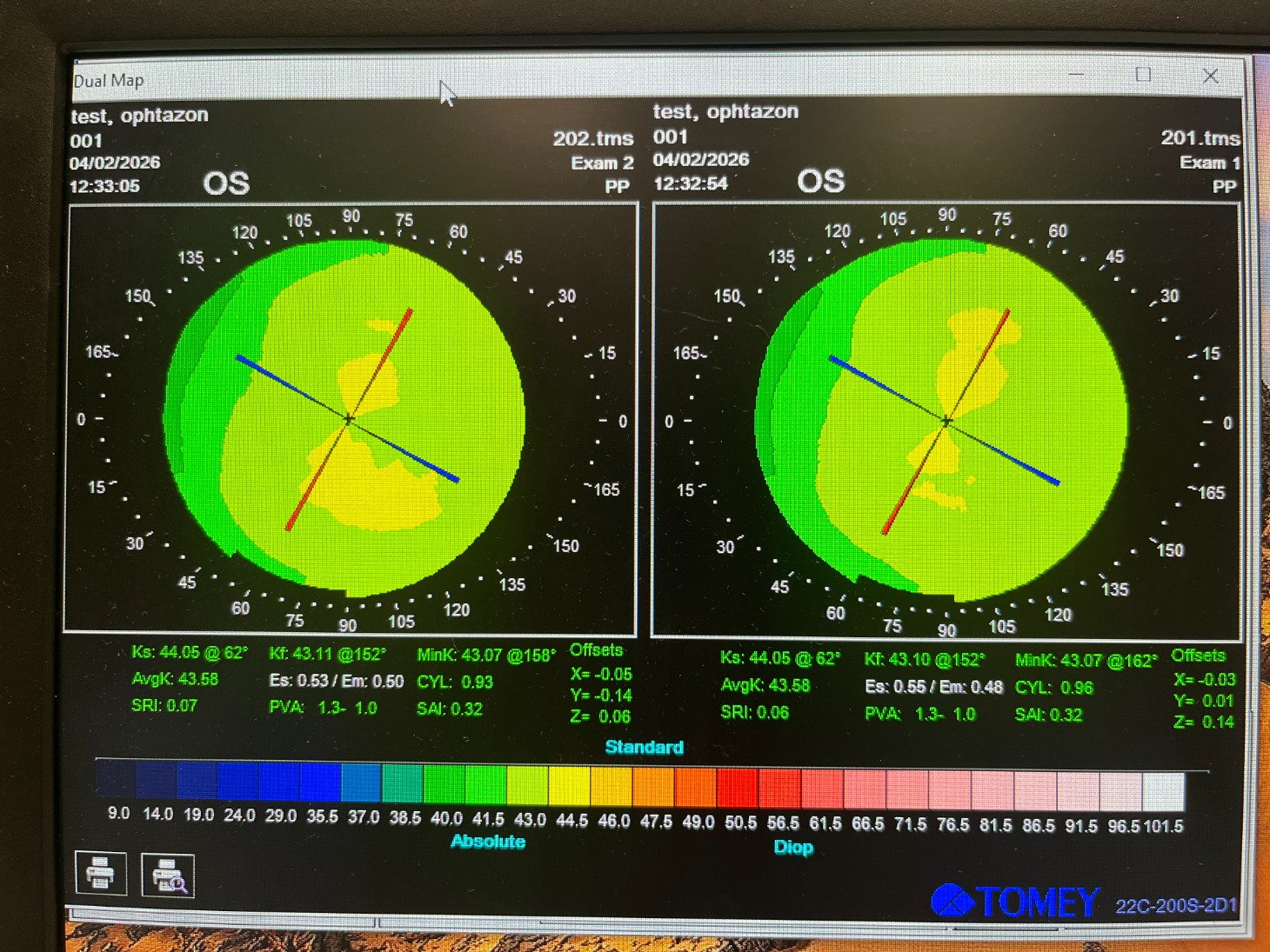
Task: Select the dark navy 9.0 swatch
Action: 116,778
